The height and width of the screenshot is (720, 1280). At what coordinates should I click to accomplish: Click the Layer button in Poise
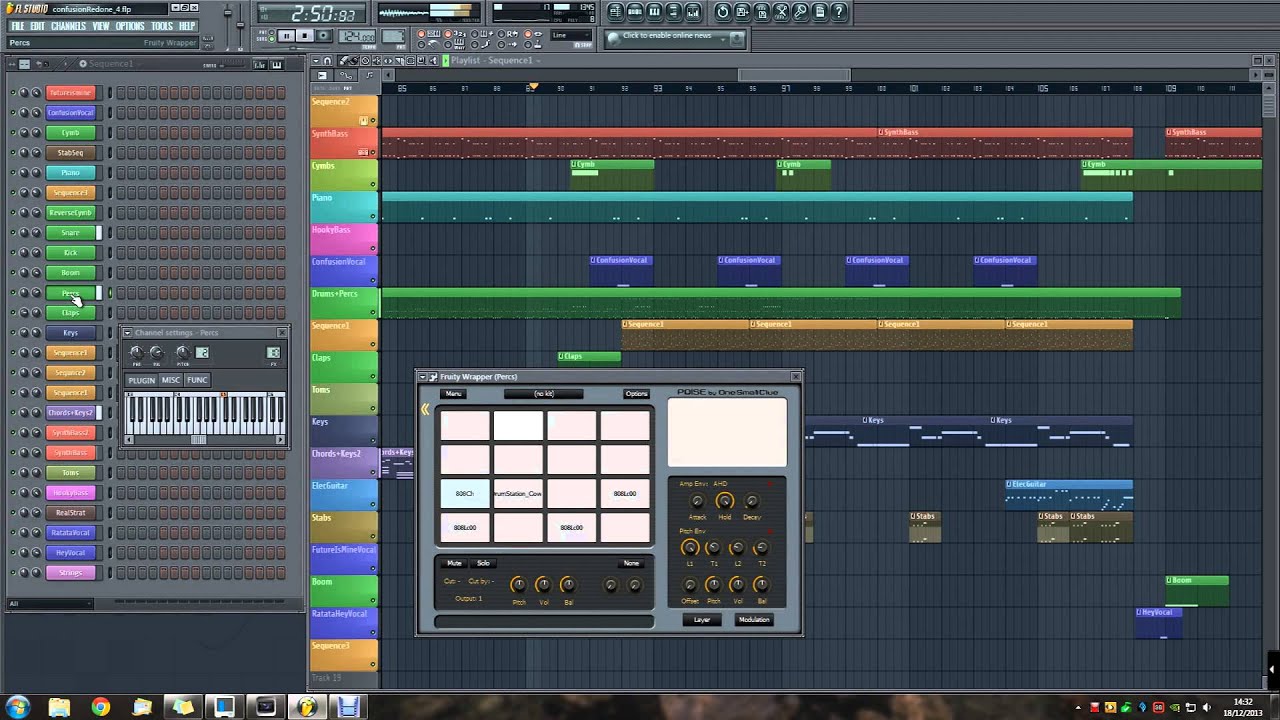click(702, 620)
